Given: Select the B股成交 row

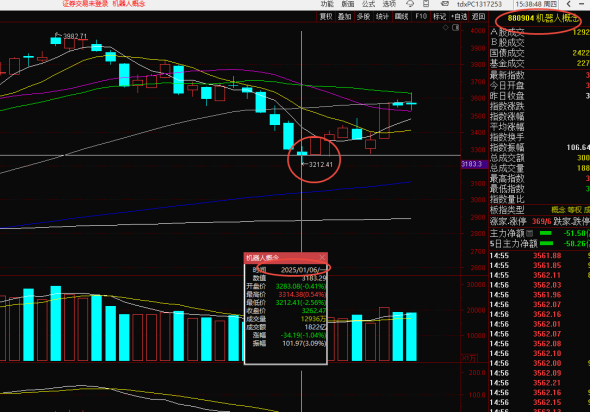Looking at the screenshot, I should coord(540,43).
